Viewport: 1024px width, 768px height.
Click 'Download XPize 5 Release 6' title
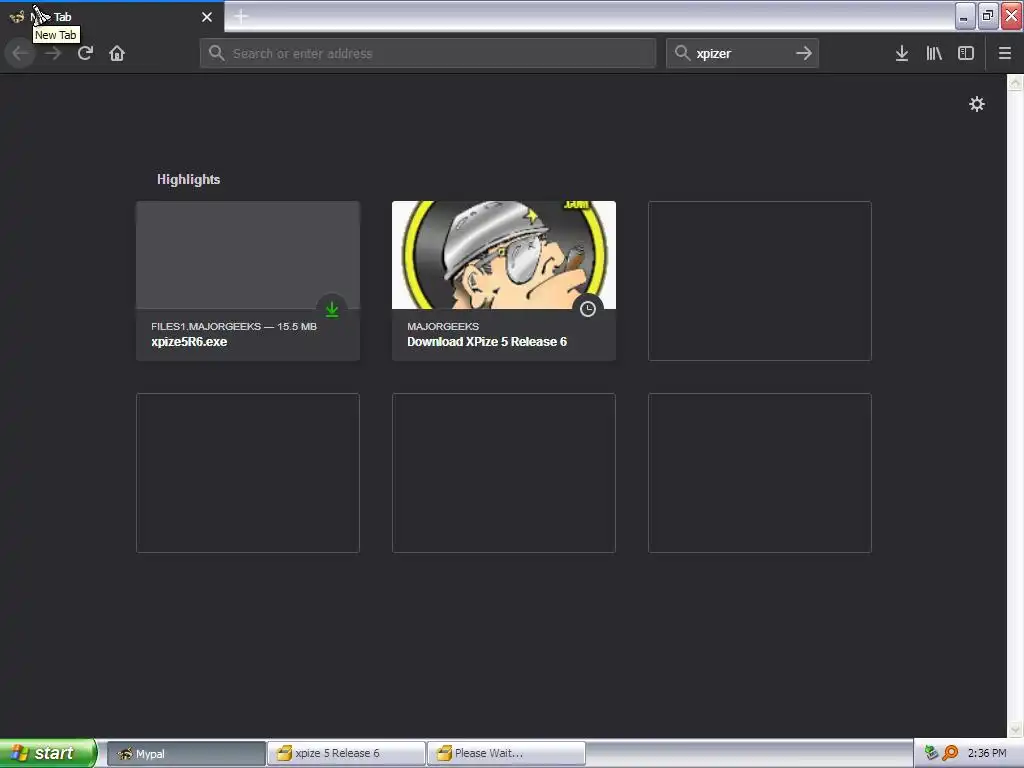click(x=487, y=342)
